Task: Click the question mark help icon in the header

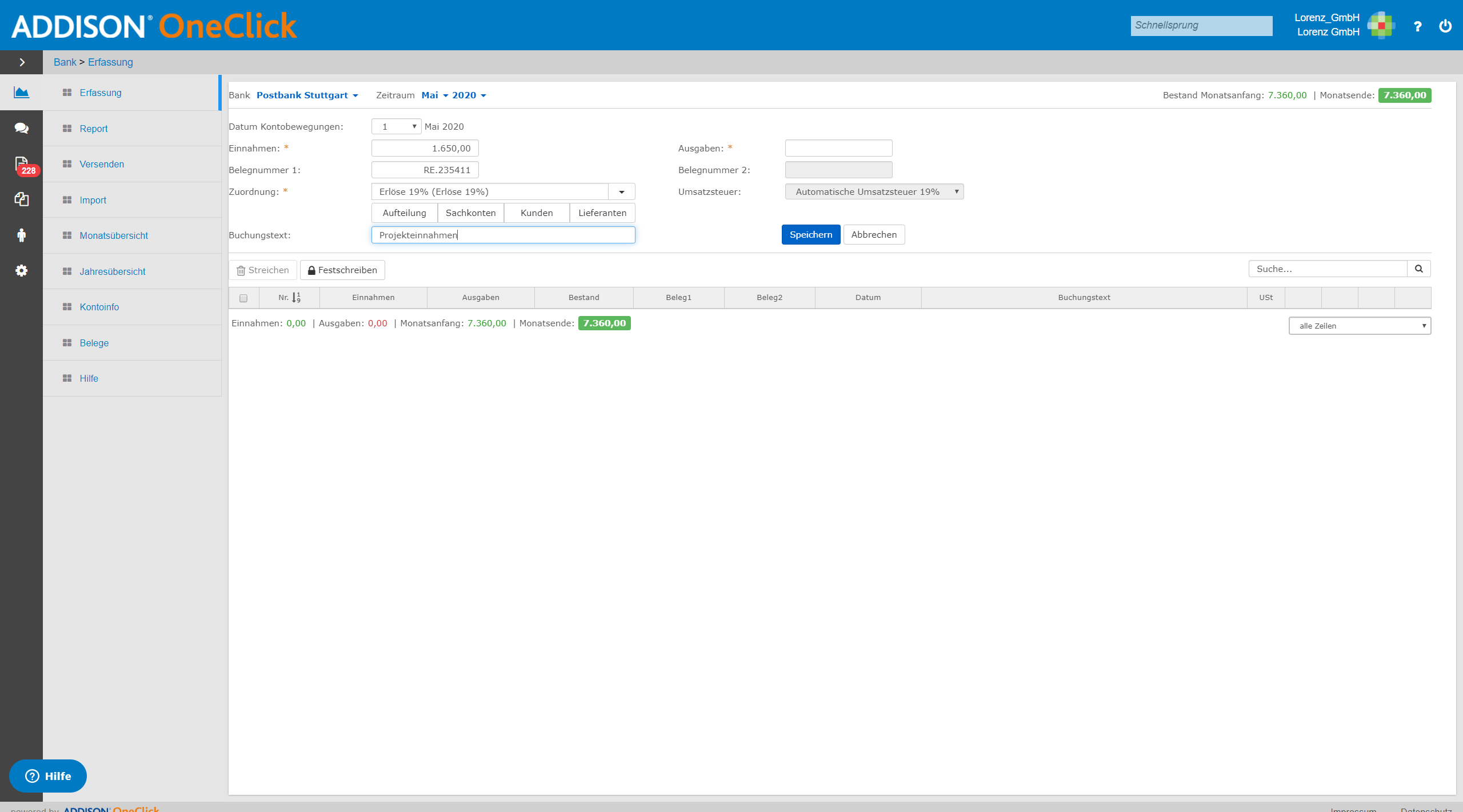Action: [1417, 26]
